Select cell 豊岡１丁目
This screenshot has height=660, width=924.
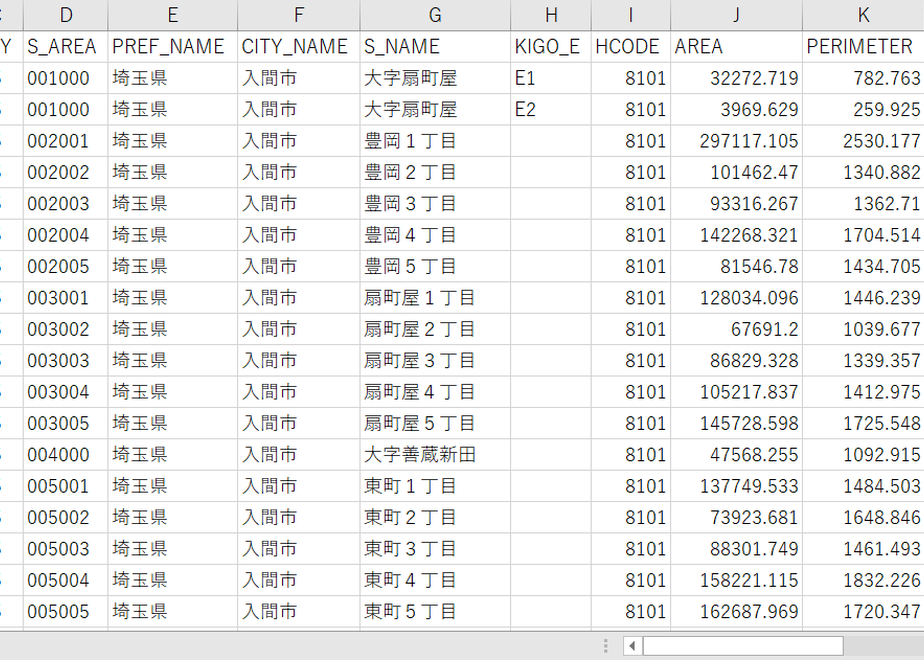click(x=435, y=141)
